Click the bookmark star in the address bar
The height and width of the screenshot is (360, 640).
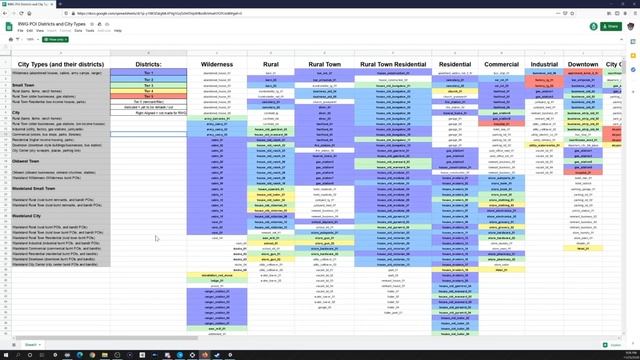click(x=572, y=13)
